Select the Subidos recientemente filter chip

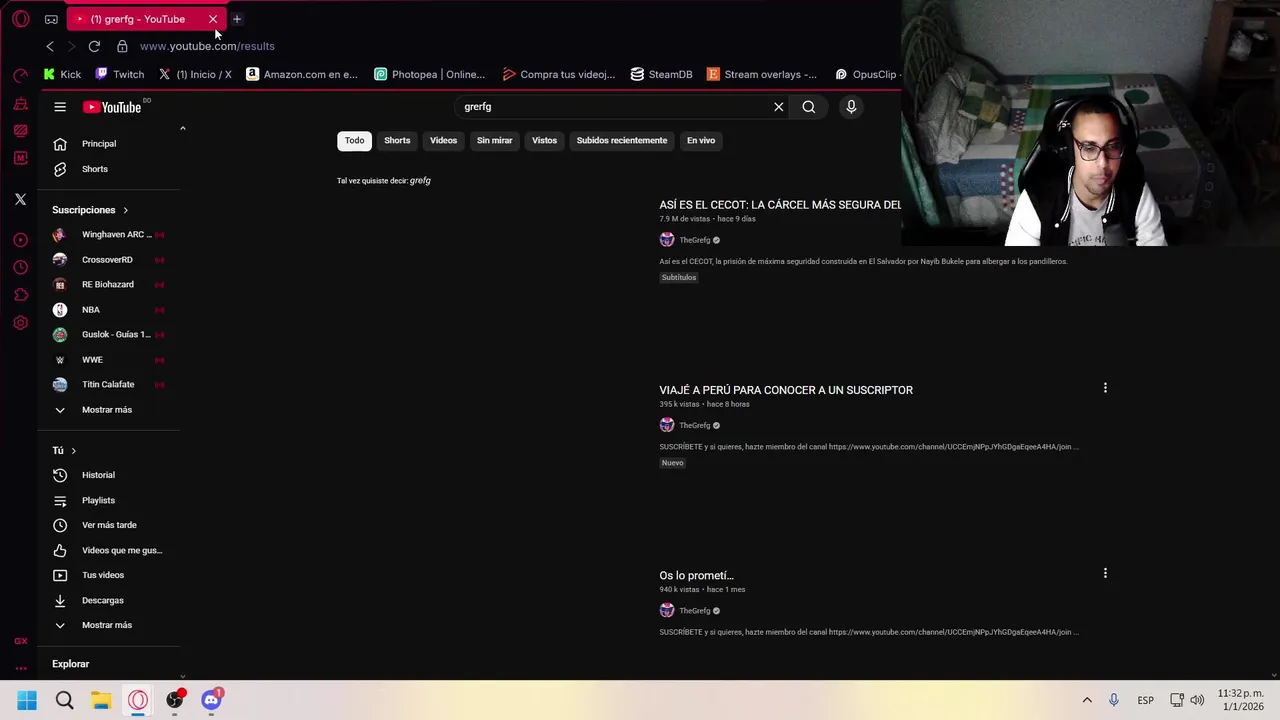pyautogui.click(x=622, y=141)
